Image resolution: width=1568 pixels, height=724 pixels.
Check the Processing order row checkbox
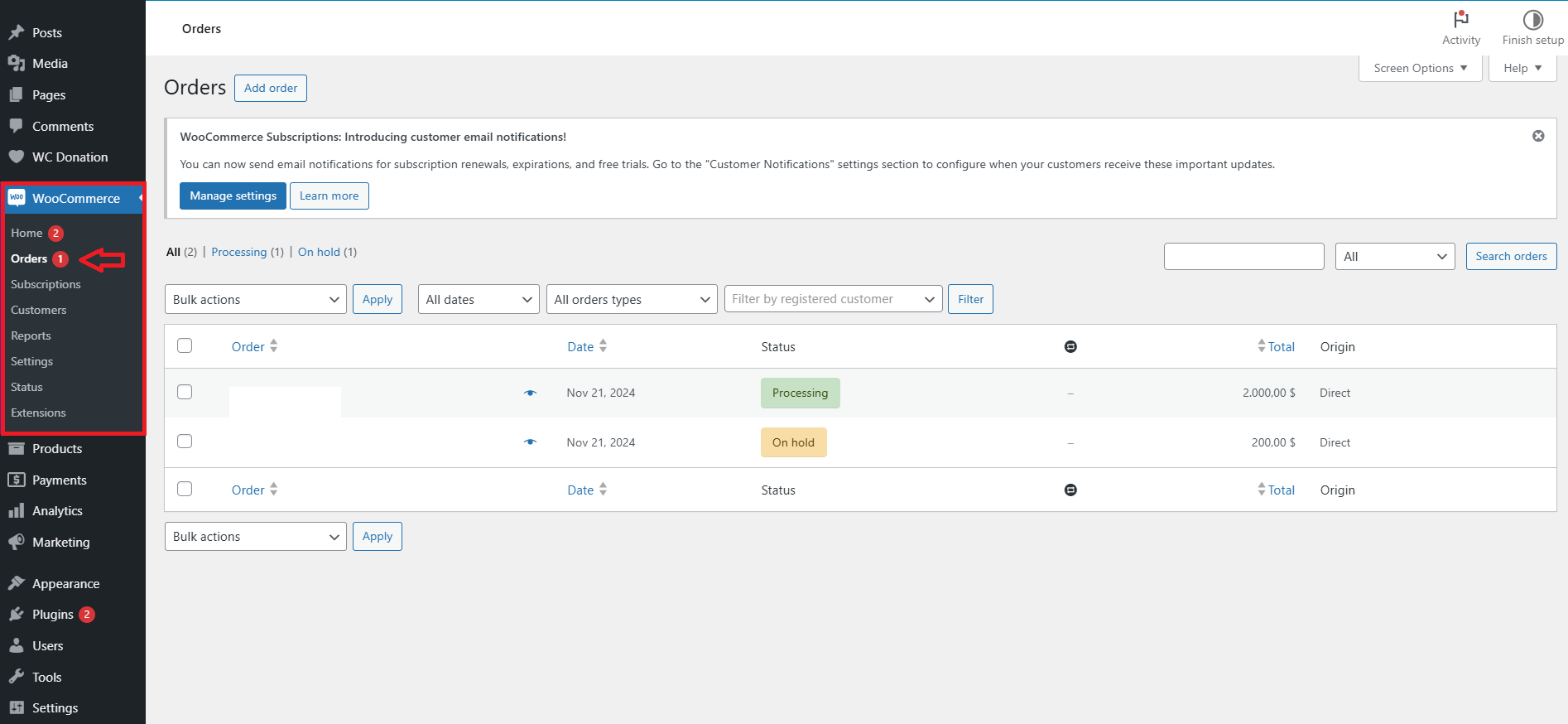pos(185,392)
